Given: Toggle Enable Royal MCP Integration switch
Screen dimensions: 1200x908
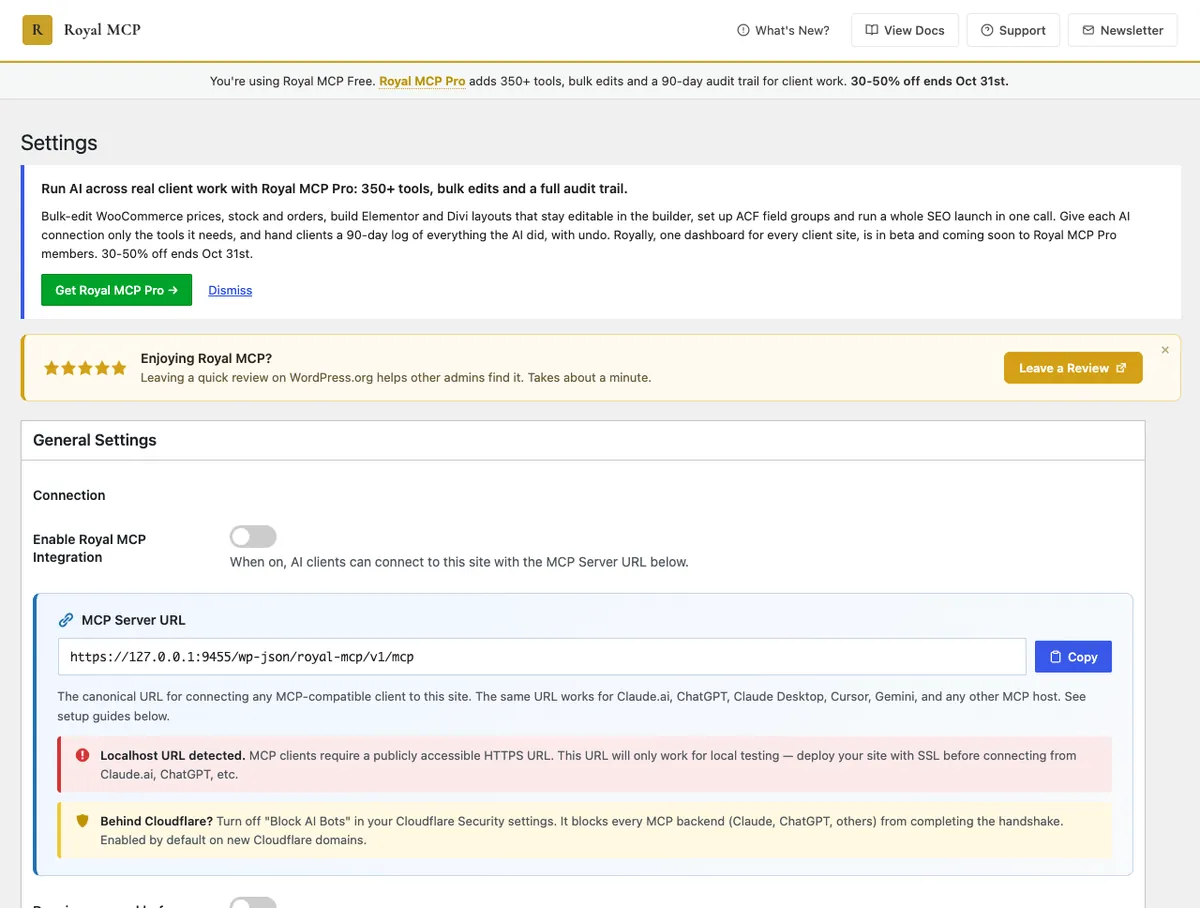Looking at the screenshot, I should [253, 537].
